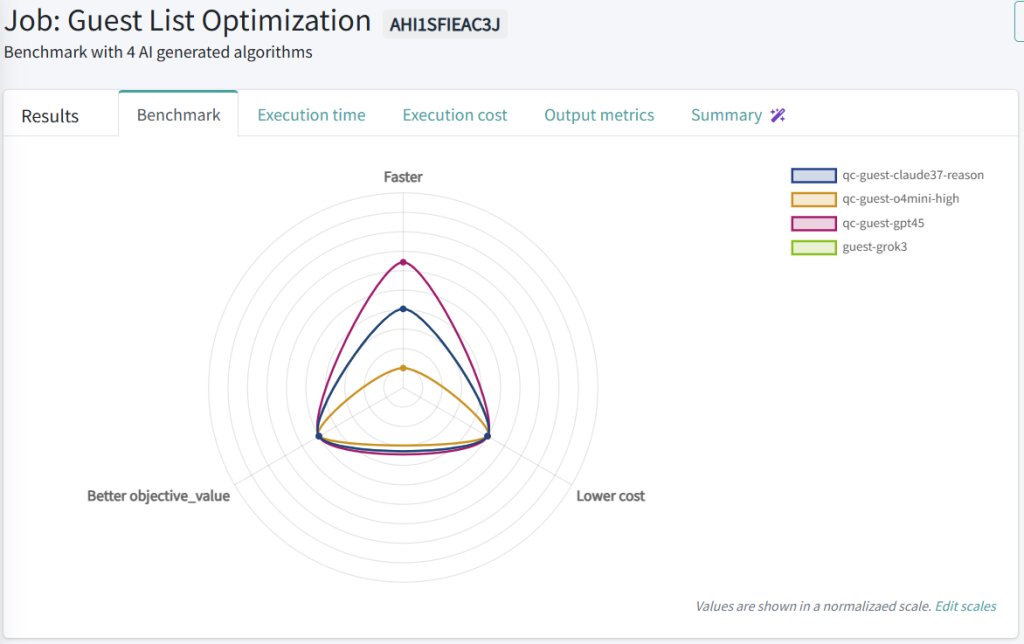Screen dimensions: 1024x644
Task: Click the Edit scales link
Action: pos(965,606)
